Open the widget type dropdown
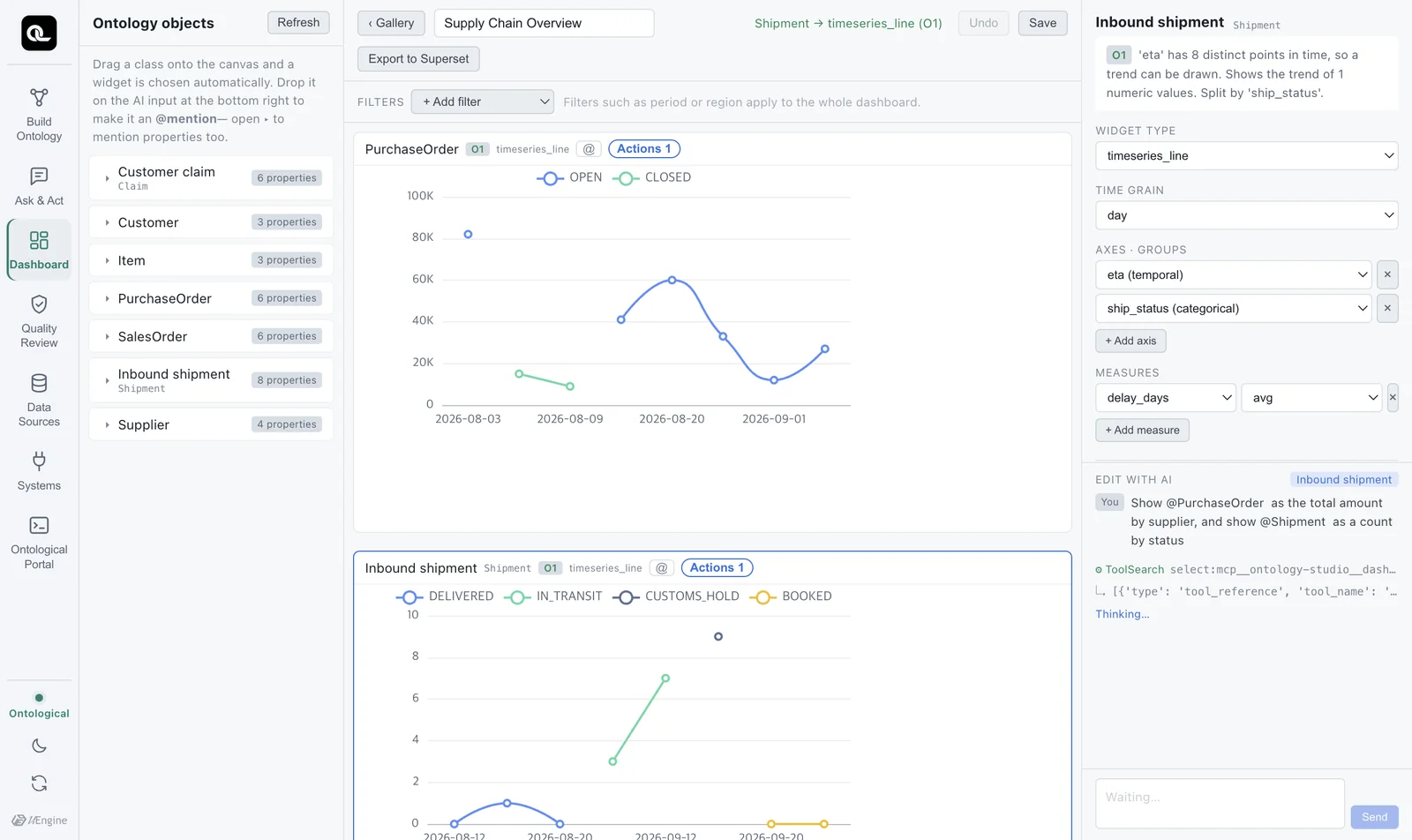This screenshot has width=1412, height=840. pos(1247,155)
